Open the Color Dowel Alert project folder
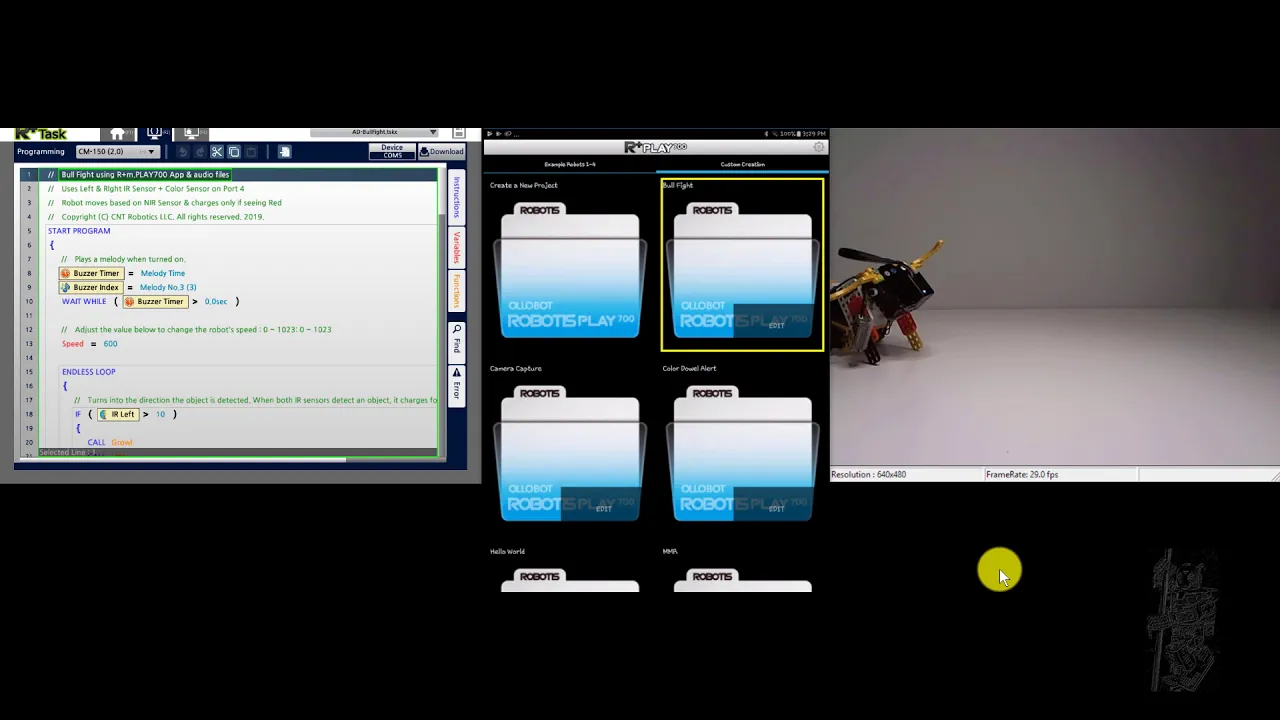This screenshot has height=720, width=1280. (742, 454)
